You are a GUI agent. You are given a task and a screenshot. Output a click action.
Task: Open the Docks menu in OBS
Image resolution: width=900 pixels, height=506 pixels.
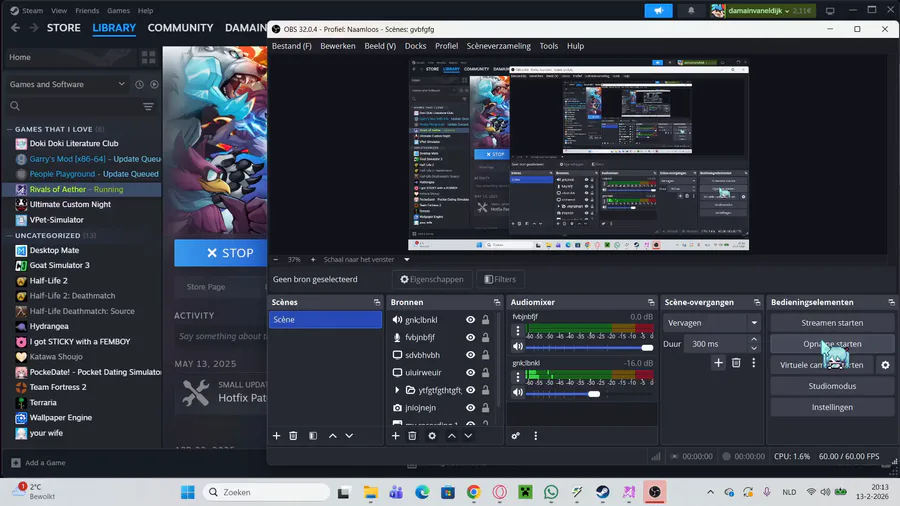[x=415, y=46]
